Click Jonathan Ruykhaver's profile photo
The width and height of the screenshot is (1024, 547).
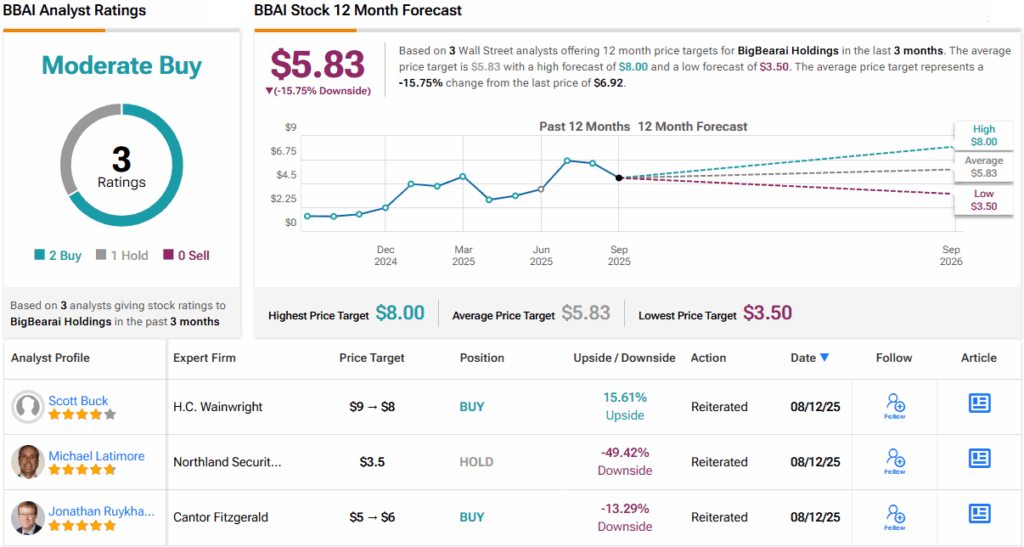[27, 517]
